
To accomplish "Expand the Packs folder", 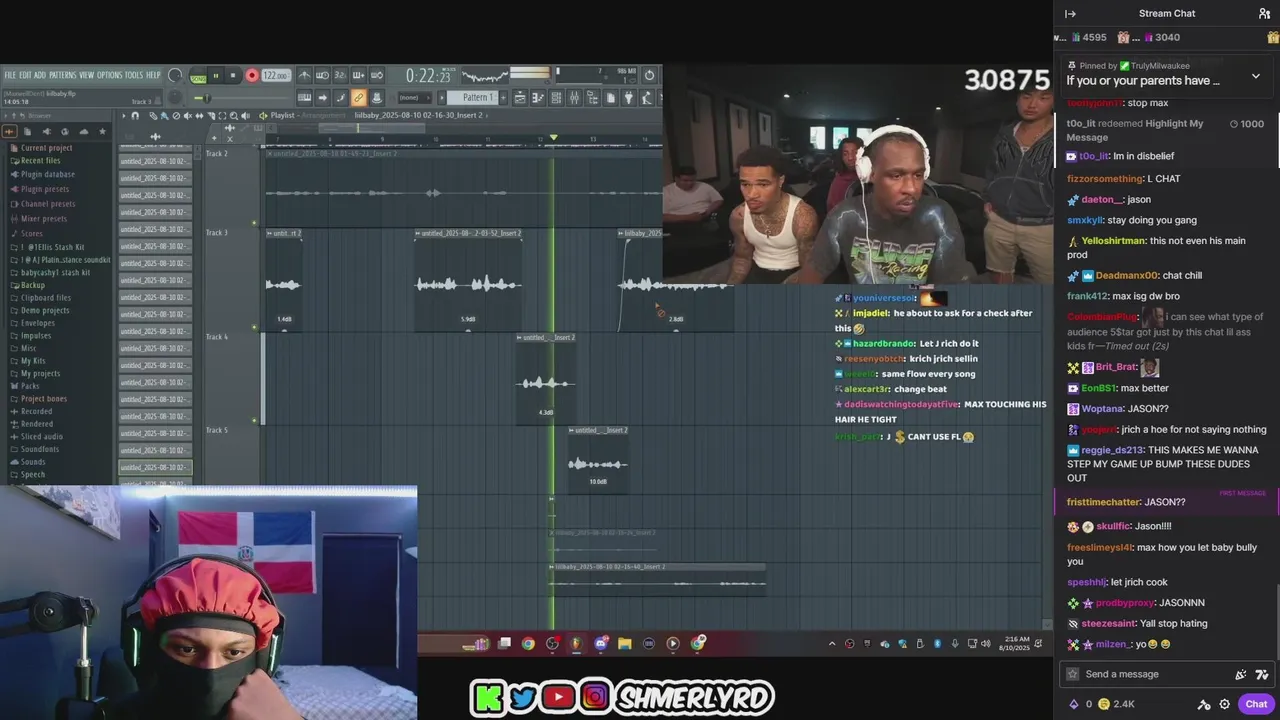I will (30, 386).
